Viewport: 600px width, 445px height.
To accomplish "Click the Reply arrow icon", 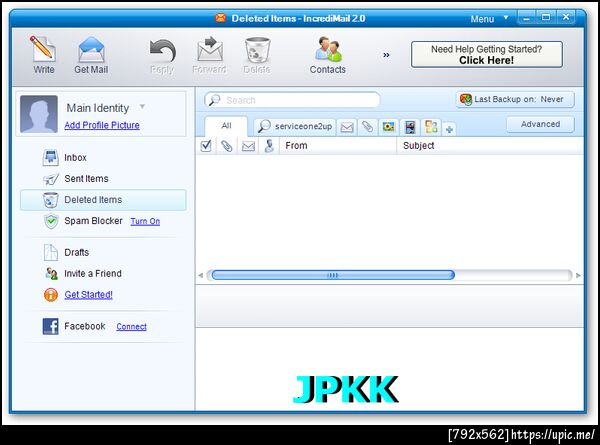I will [163, 51].
